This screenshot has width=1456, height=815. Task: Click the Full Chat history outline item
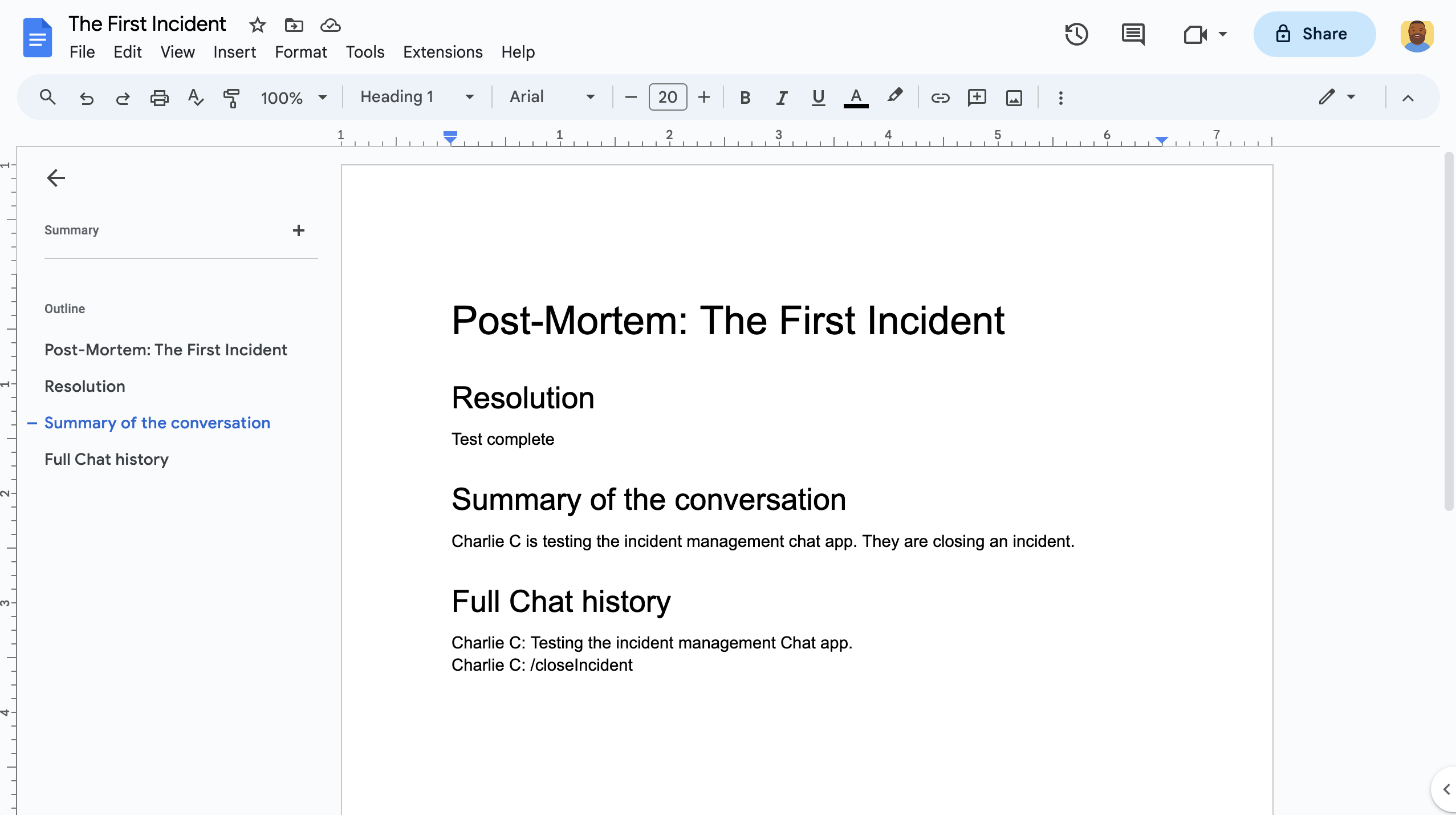(106, 459)
